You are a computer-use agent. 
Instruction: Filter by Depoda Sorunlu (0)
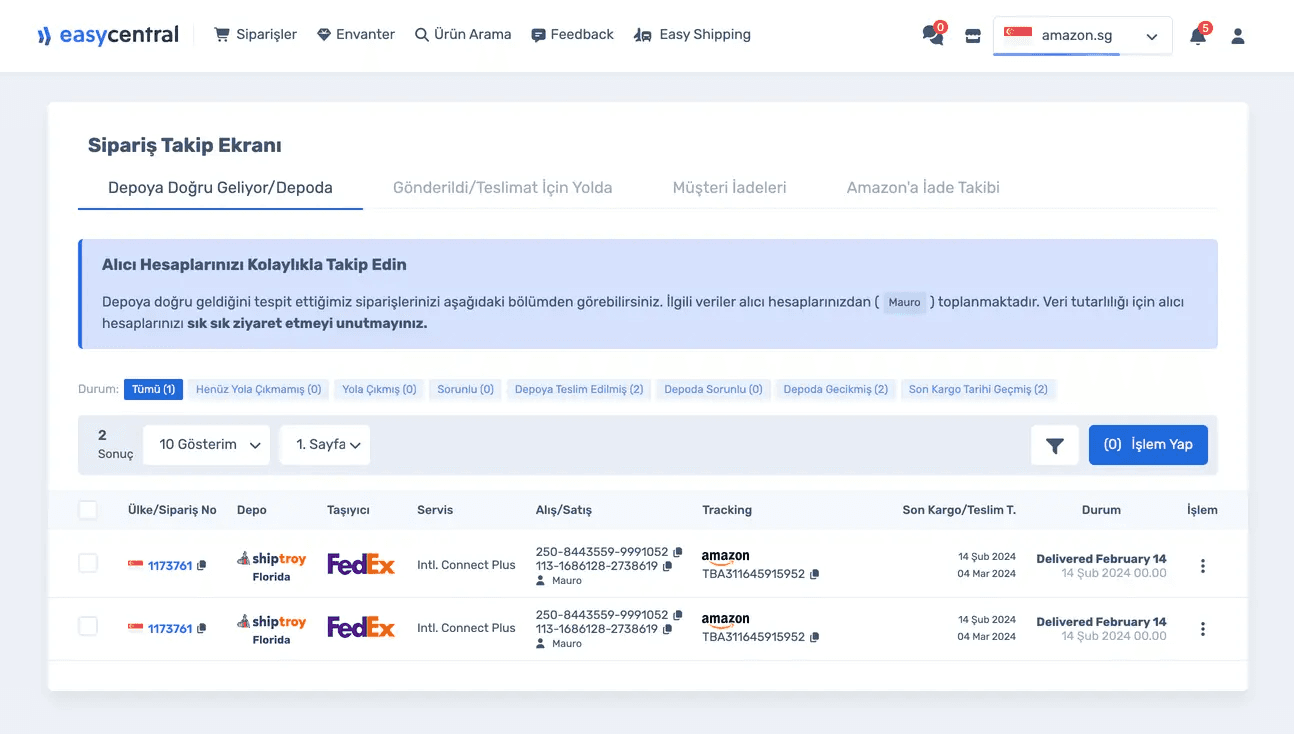tap(713, 389)
